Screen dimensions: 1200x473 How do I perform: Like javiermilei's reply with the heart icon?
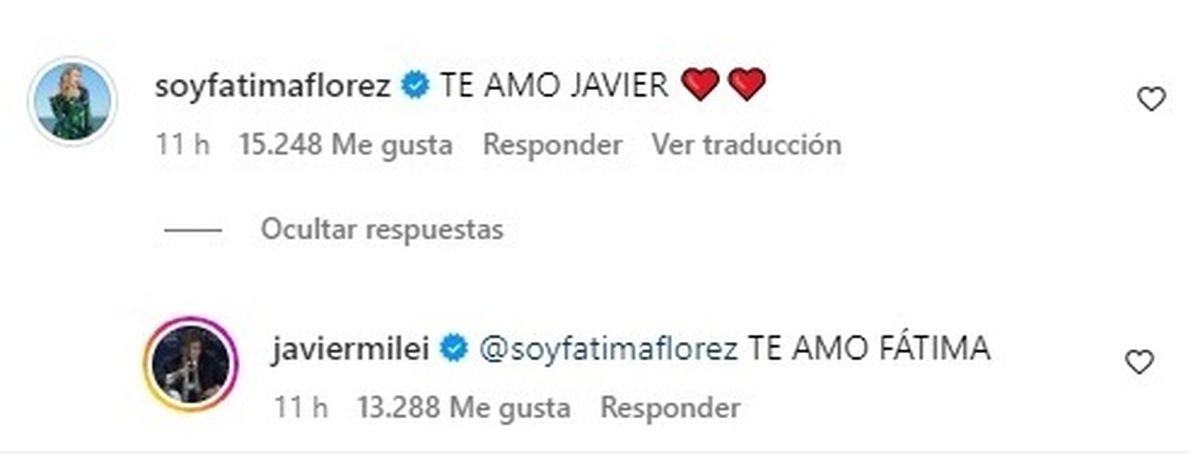[1139, 362]
